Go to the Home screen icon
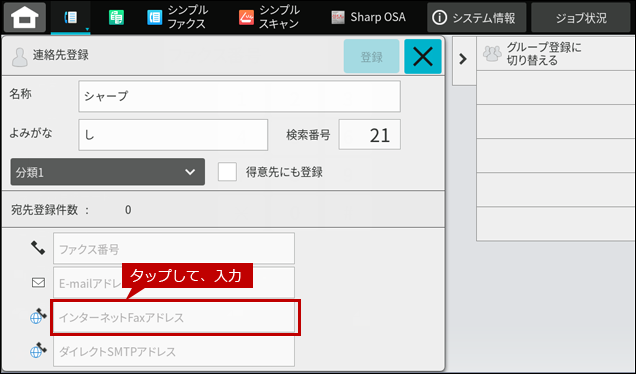The height and width of the screenshot is (374, 636). pyautogui.click(x=25, y=17)
